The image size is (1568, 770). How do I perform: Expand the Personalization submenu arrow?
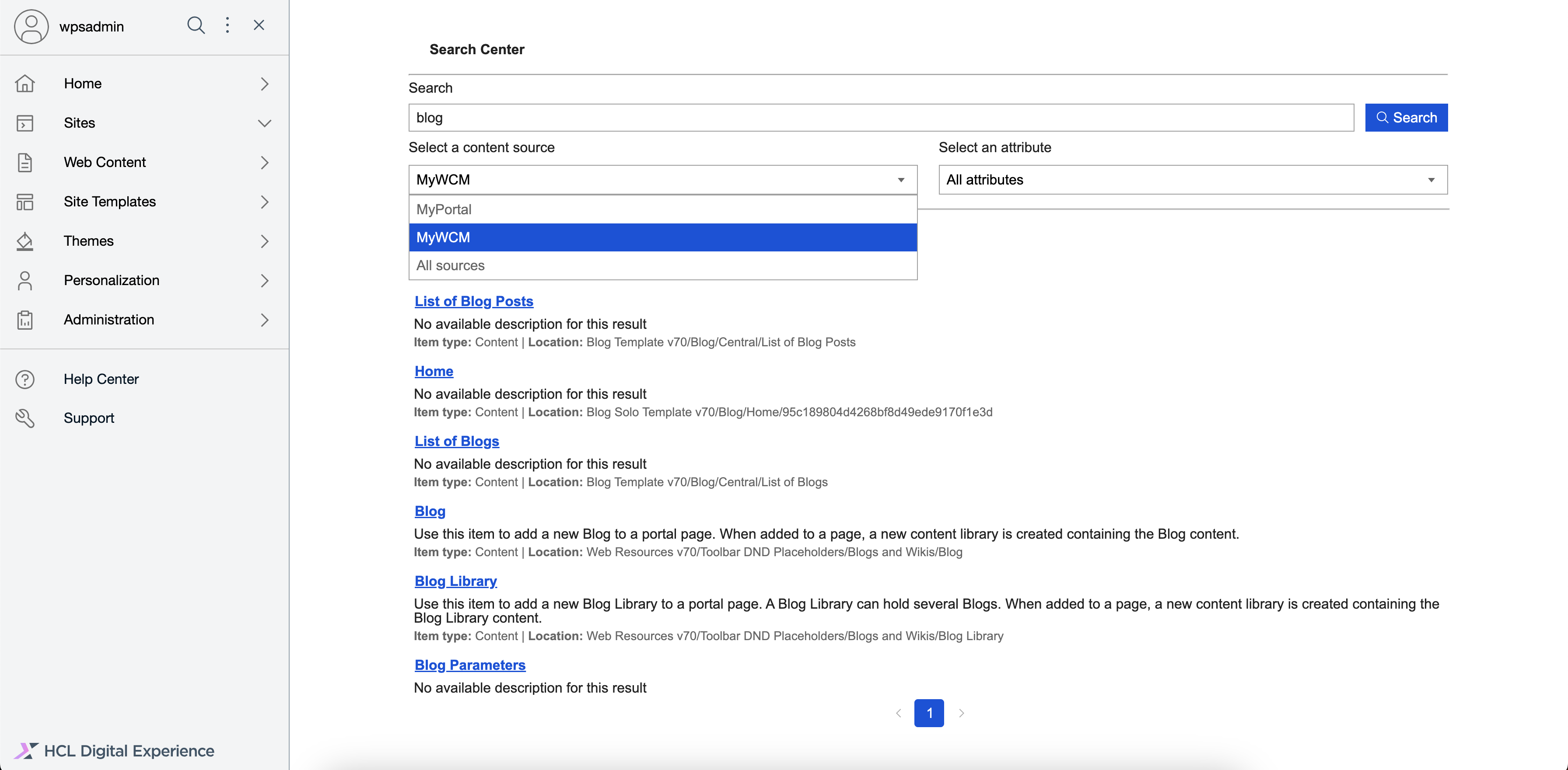264,280
